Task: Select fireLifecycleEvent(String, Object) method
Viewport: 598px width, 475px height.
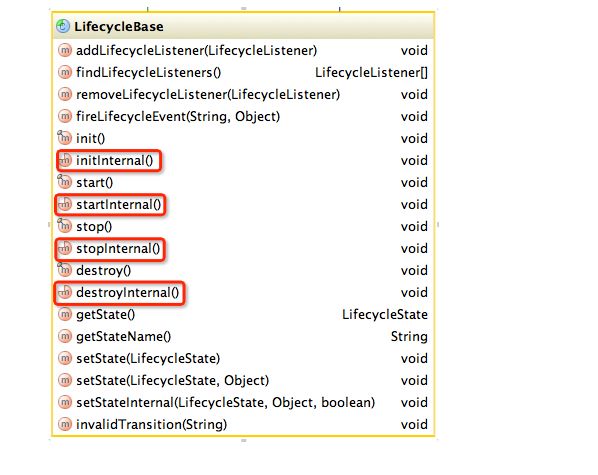Action: pyautogui.click(x=178, y=116)
